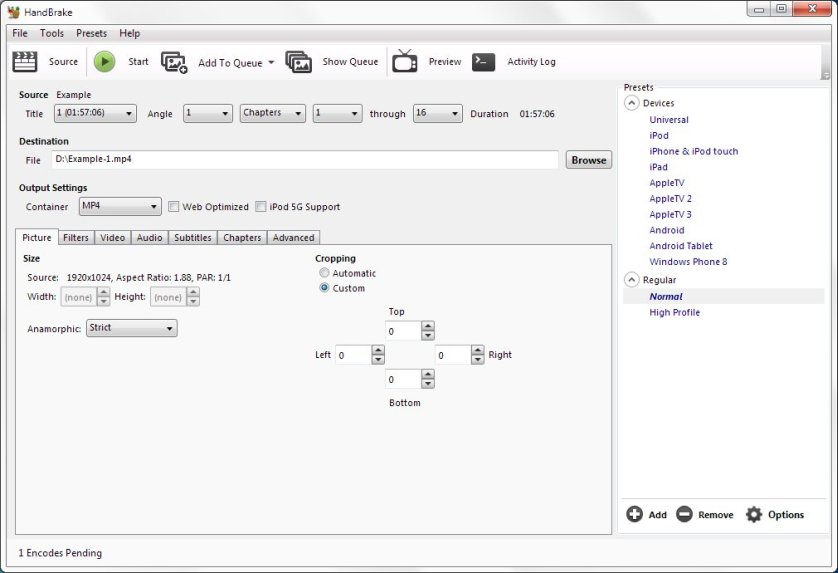This screenshot has width=838, height=573.
Task: Select the High Profile preset
Action: click(674, 312)
